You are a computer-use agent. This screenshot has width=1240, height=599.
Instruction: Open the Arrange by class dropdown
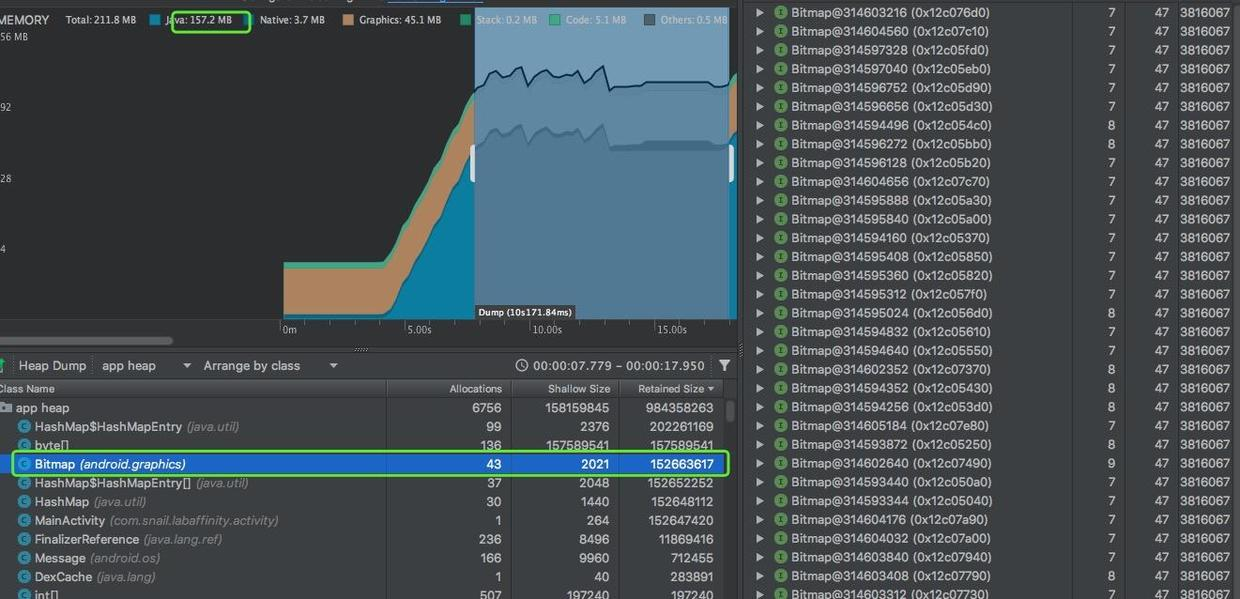click(271, 366)
